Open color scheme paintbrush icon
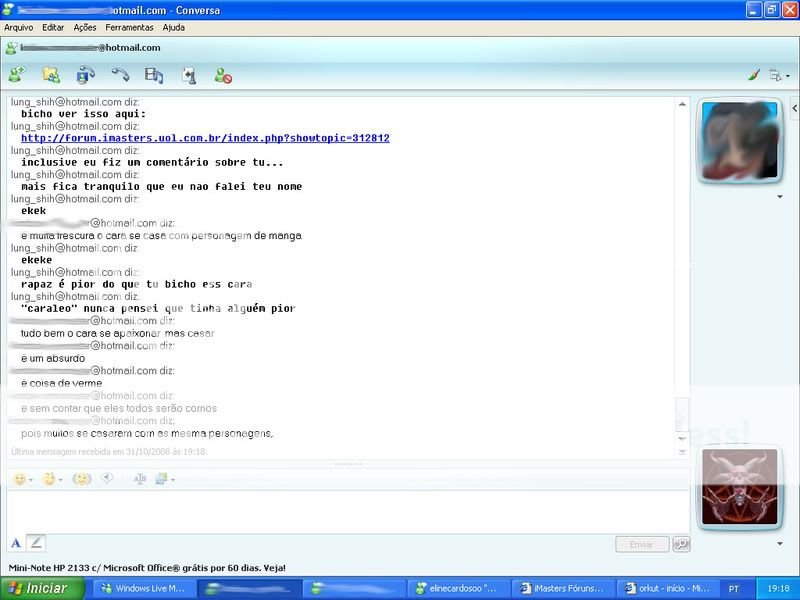The width and height of the screenshot is (800, 600). 754,75
